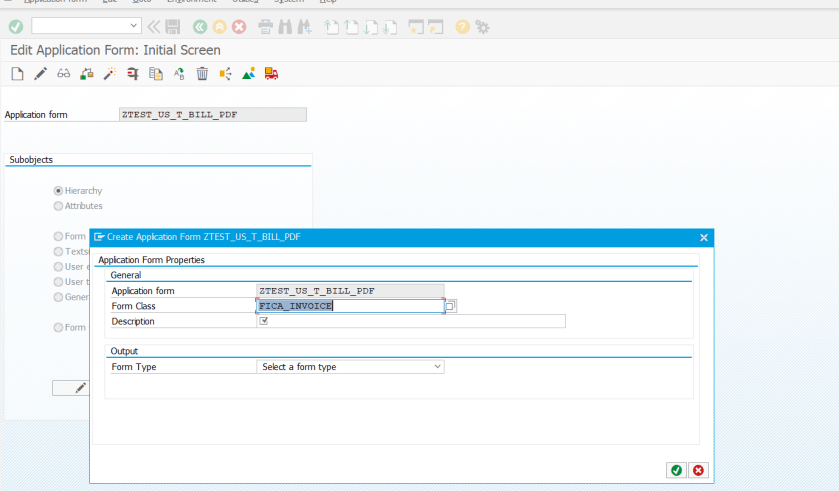The height and width of the screenshot is (491, 839).
Task: Click the 'Form Class' label
Action: (x=133, y=306)
